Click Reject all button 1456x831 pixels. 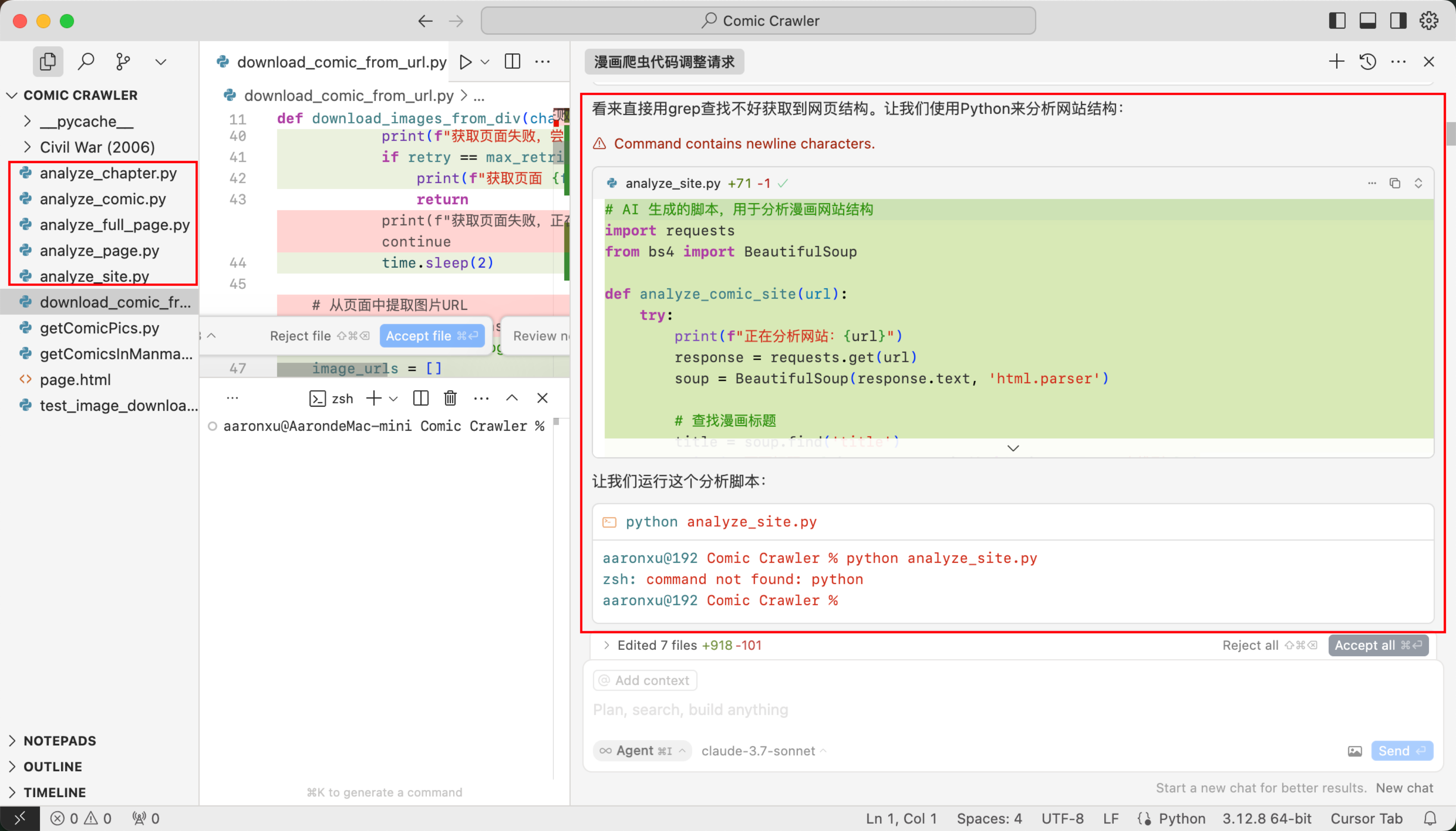click(x=1269, y=645)
